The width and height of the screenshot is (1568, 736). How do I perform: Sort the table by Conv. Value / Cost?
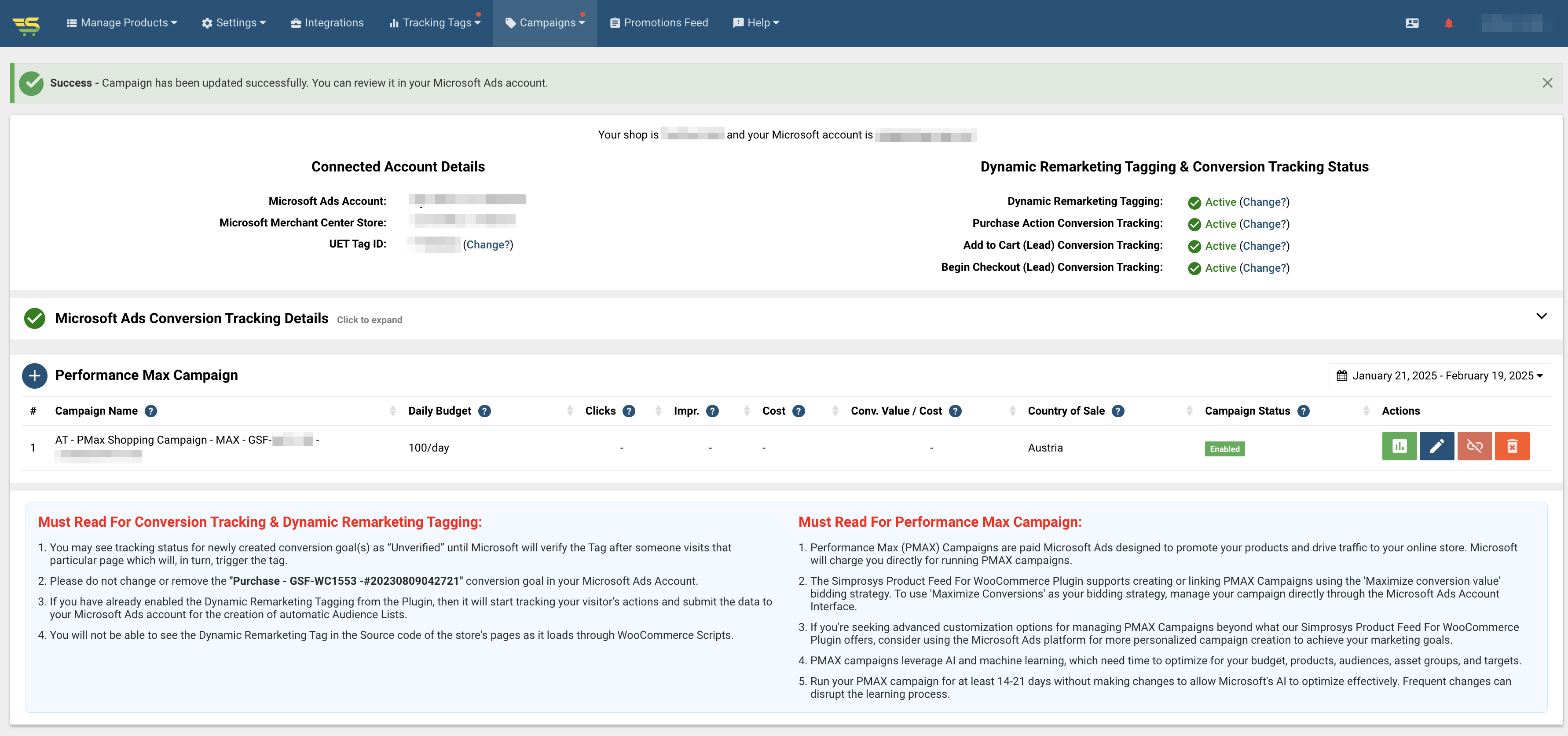(x=1012, y=411)
